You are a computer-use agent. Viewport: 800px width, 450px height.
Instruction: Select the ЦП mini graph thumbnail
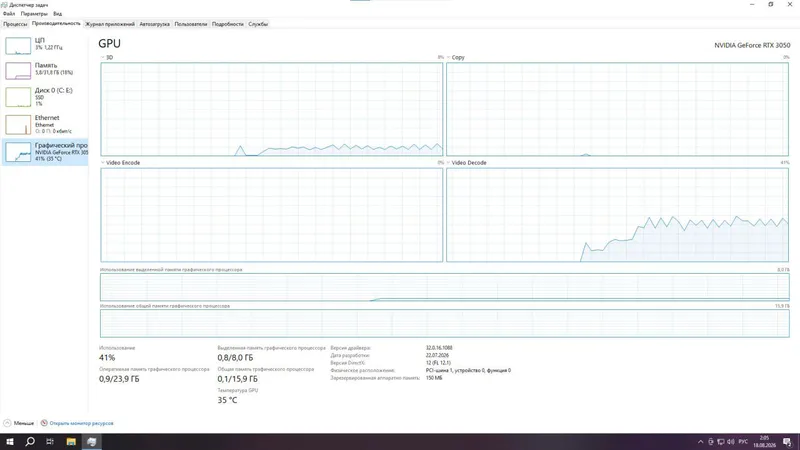[x=18, y=45]
